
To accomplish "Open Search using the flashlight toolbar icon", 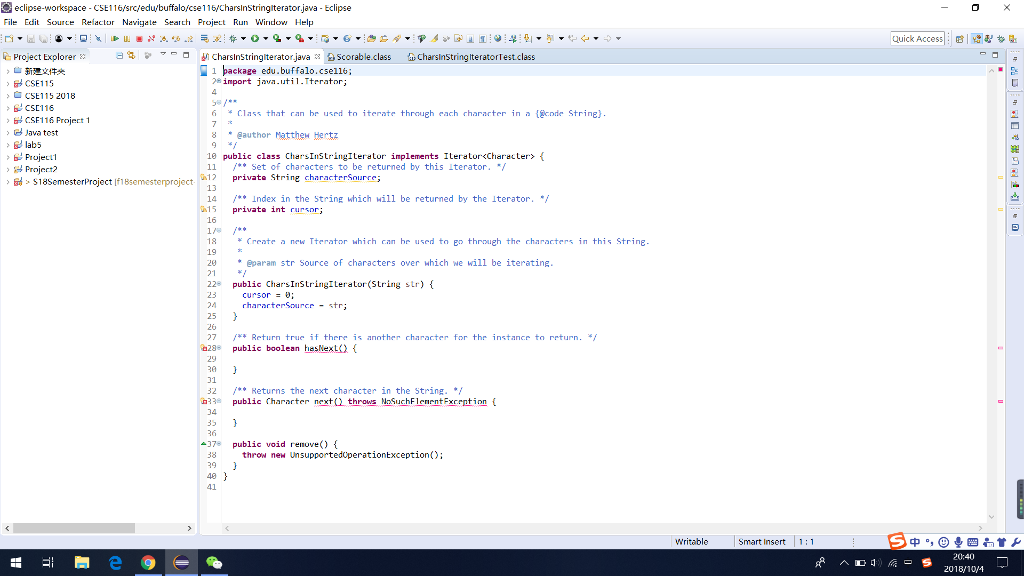I will coord(395,38).
